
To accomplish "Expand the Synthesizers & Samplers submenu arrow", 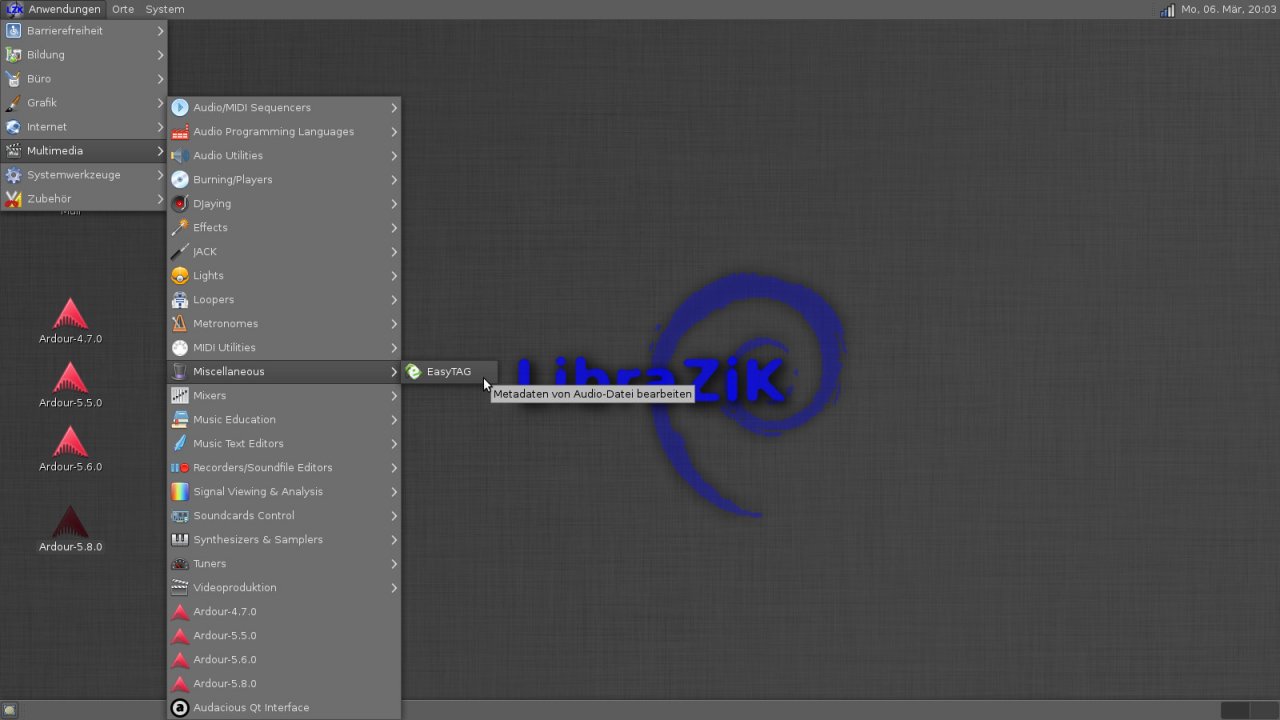I will tap(394, 540).
